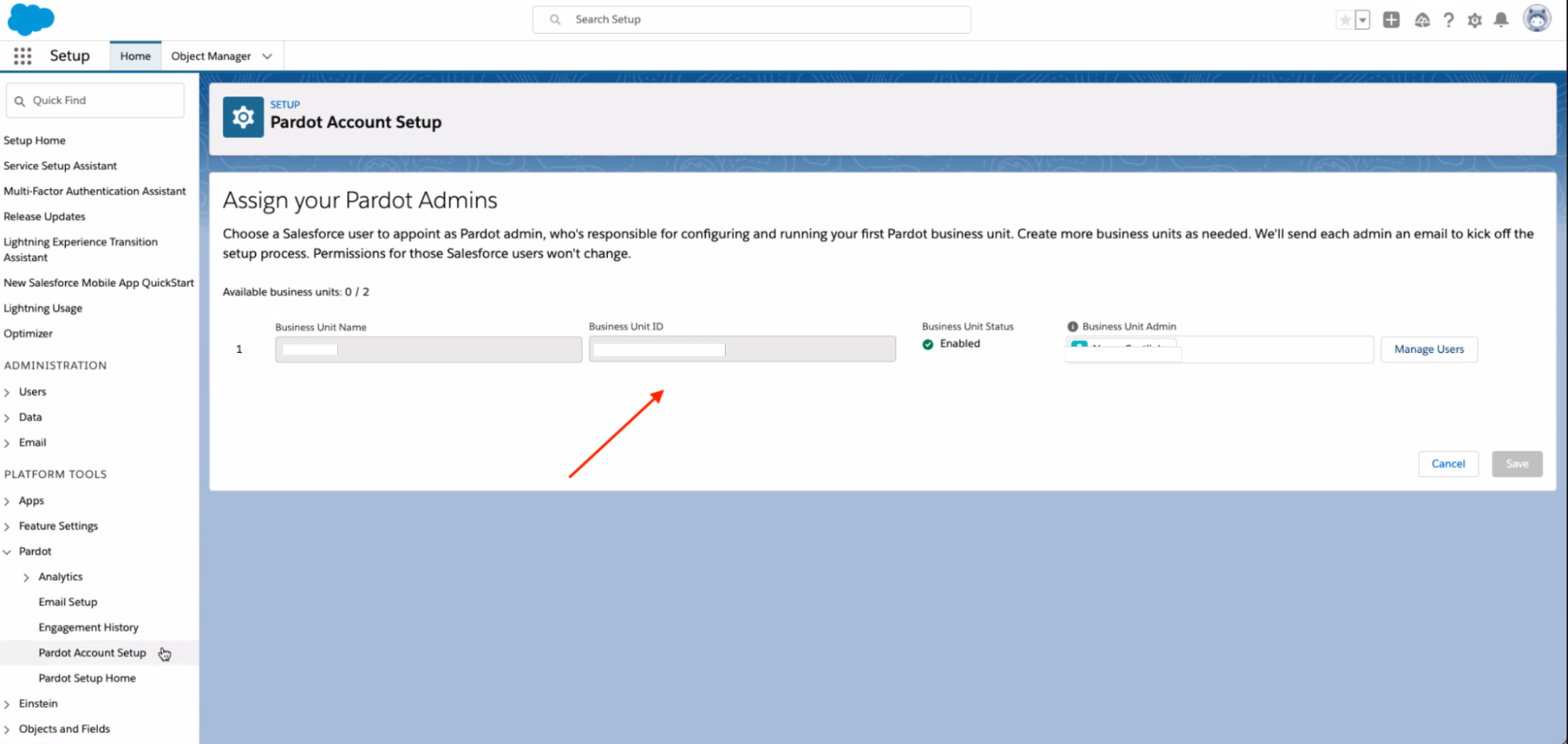
Task: Open Email Setup under Pardot
Action: click(68, 602)
